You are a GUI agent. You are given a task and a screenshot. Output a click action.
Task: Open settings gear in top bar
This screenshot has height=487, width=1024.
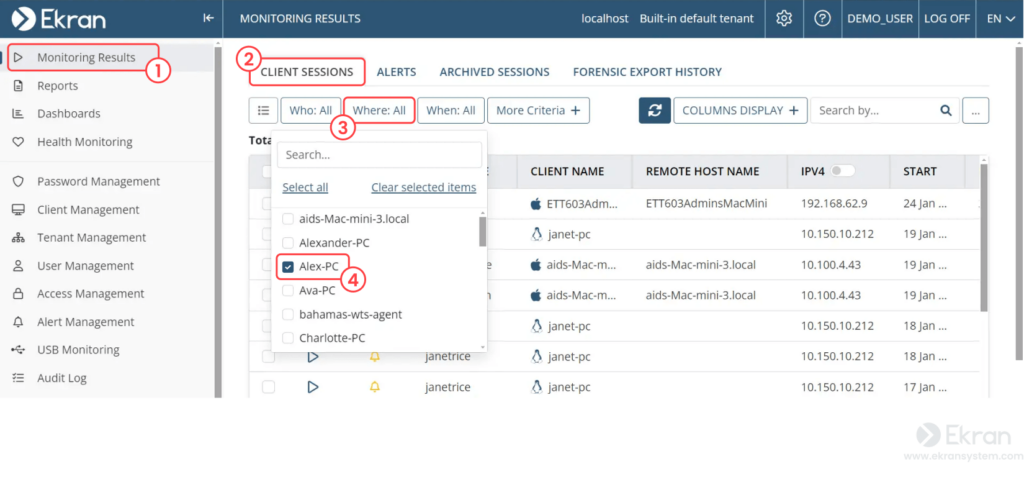[784, 18]
